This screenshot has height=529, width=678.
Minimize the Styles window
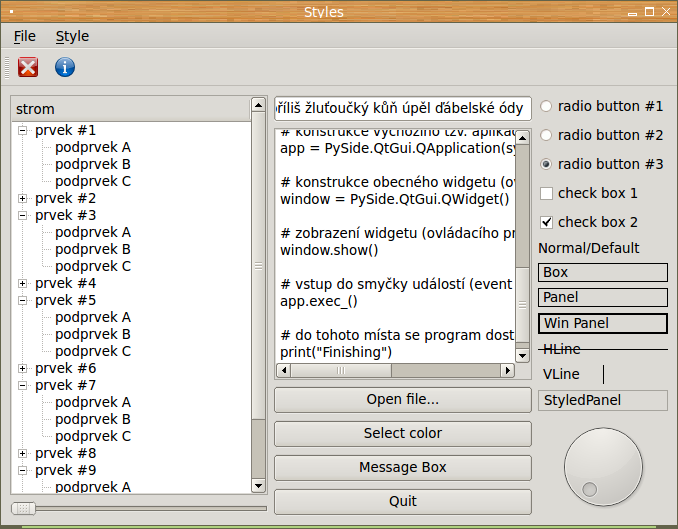pyautogui.click(x=633, y=13)
